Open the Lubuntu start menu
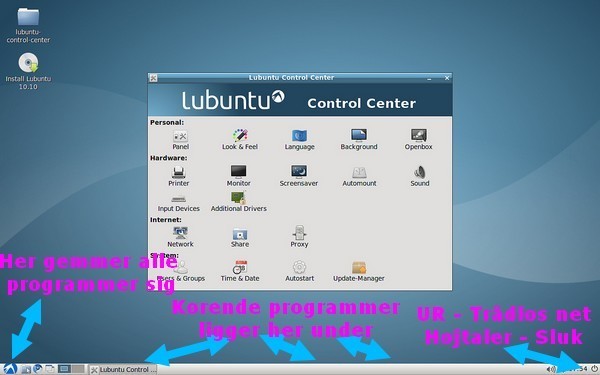Viewport: 600px width, 375px height. [x=10, y=369]
